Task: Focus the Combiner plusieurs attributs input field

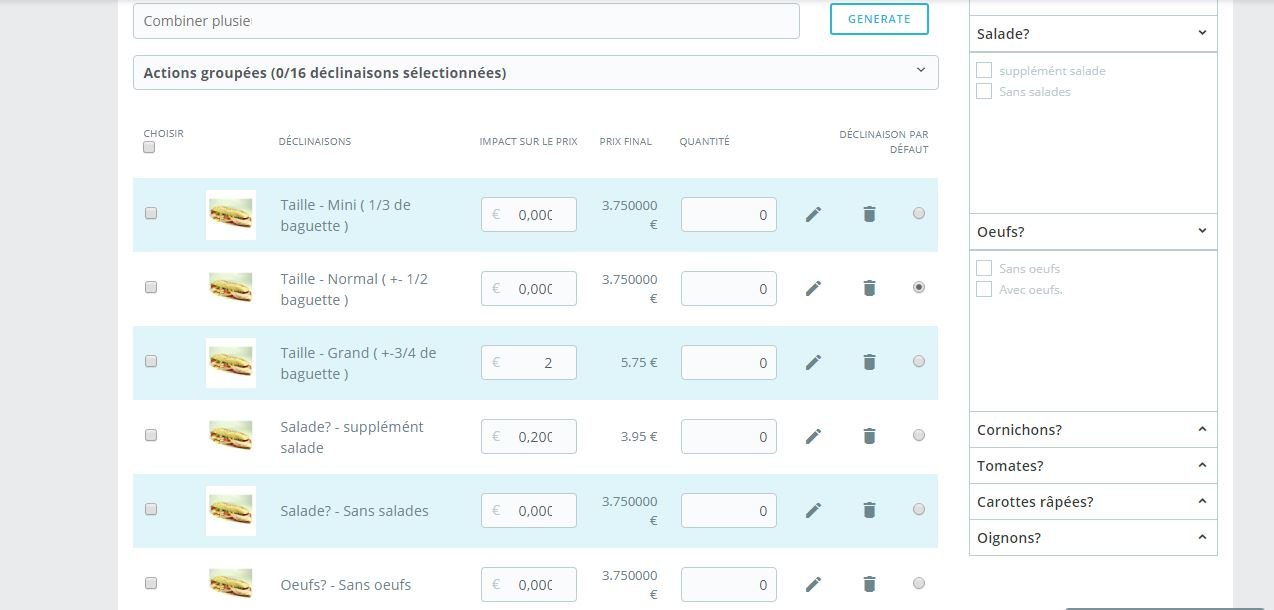Action: click(466, 21)
